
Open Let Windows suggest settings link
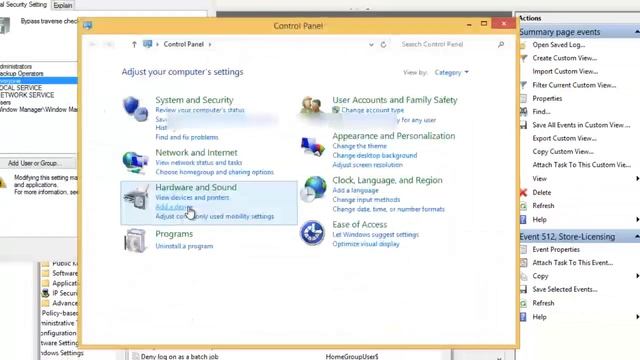tap(376, 235)
